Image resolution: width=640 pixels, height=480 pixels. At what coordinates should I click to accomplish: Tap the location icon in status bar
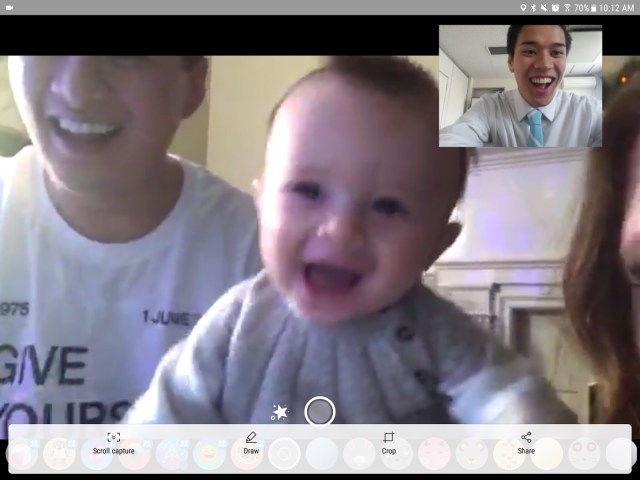click(x=522, y=7)
